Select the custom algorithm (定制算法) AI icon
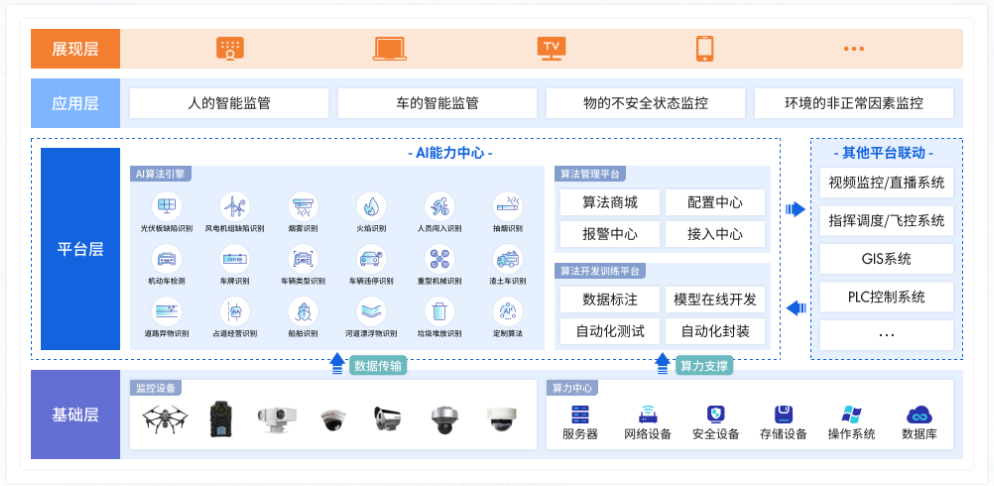The height and width of the screenshot is (486, 994). coord(507,311)
